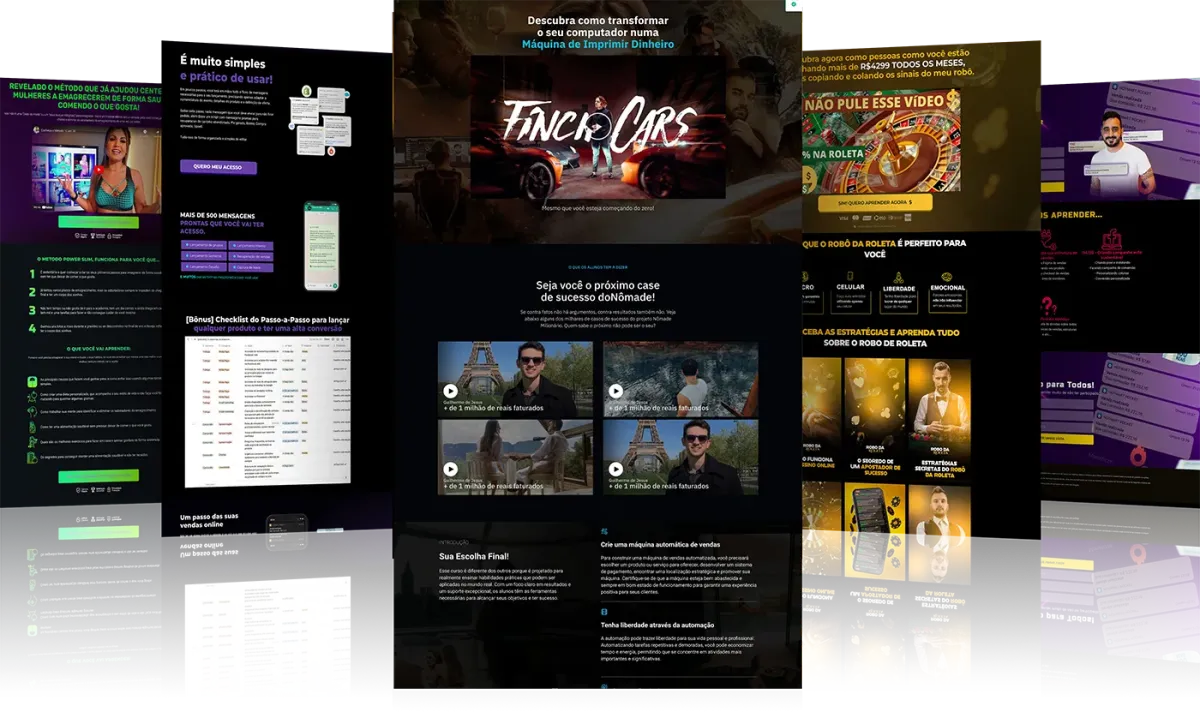
Task: Click the LIBERDADE icon on roulette page
Action: [x=897, y=277]
